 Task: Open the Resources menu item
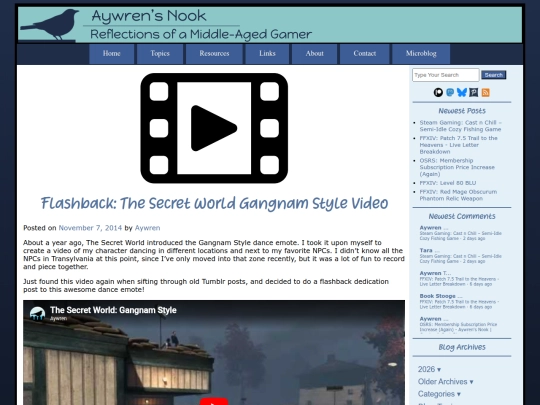coord(214,54)
